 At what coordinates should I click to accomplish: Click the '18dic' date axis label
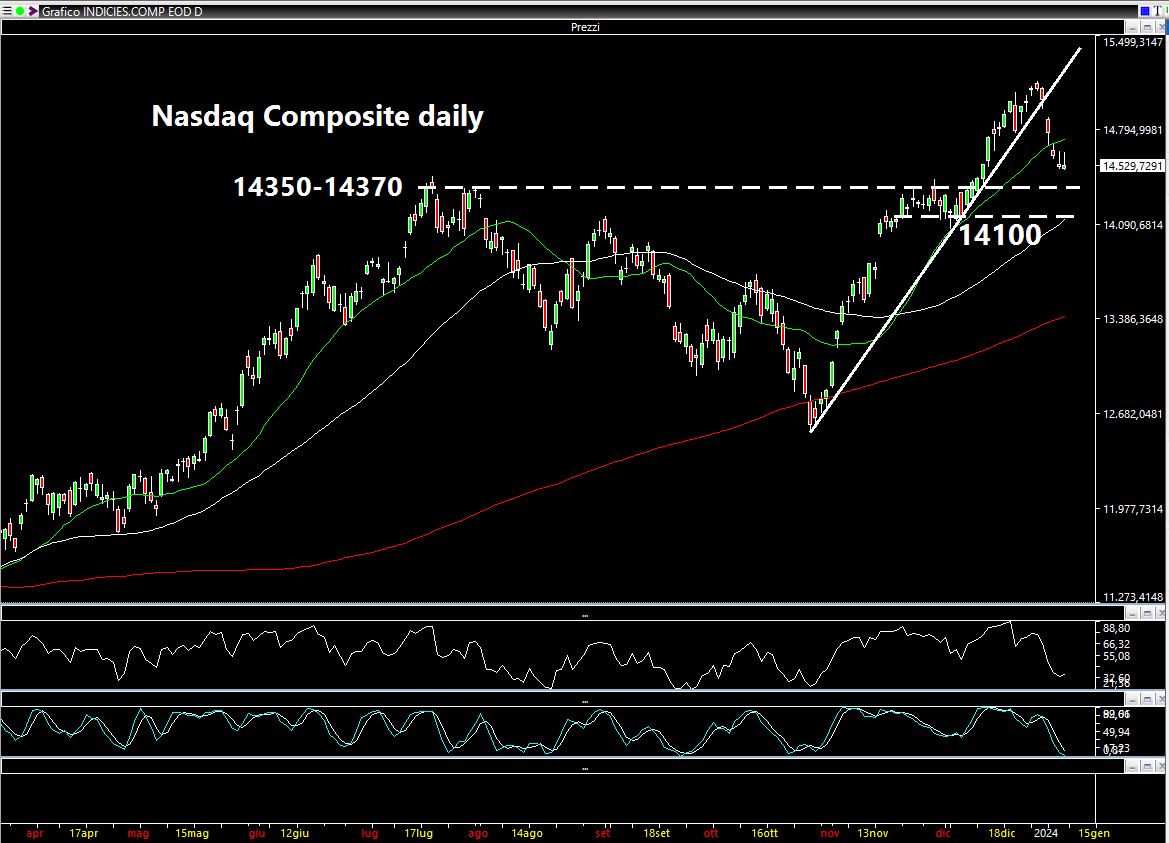[1002, 833]
